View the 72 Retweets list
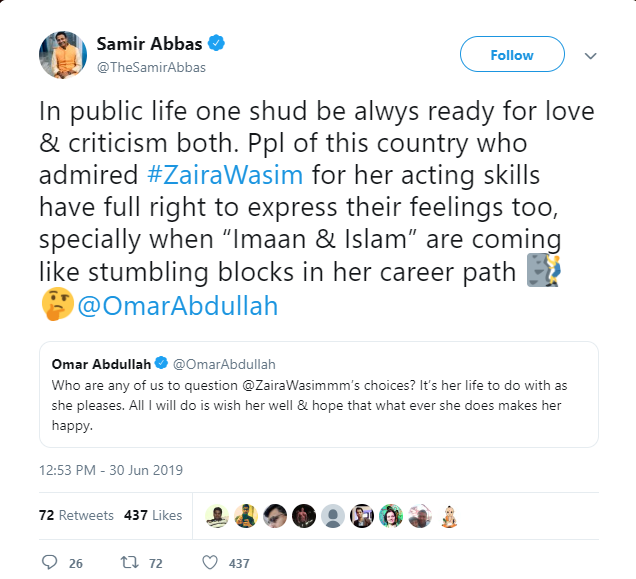 pyautogui.click(x=76, y=515)
